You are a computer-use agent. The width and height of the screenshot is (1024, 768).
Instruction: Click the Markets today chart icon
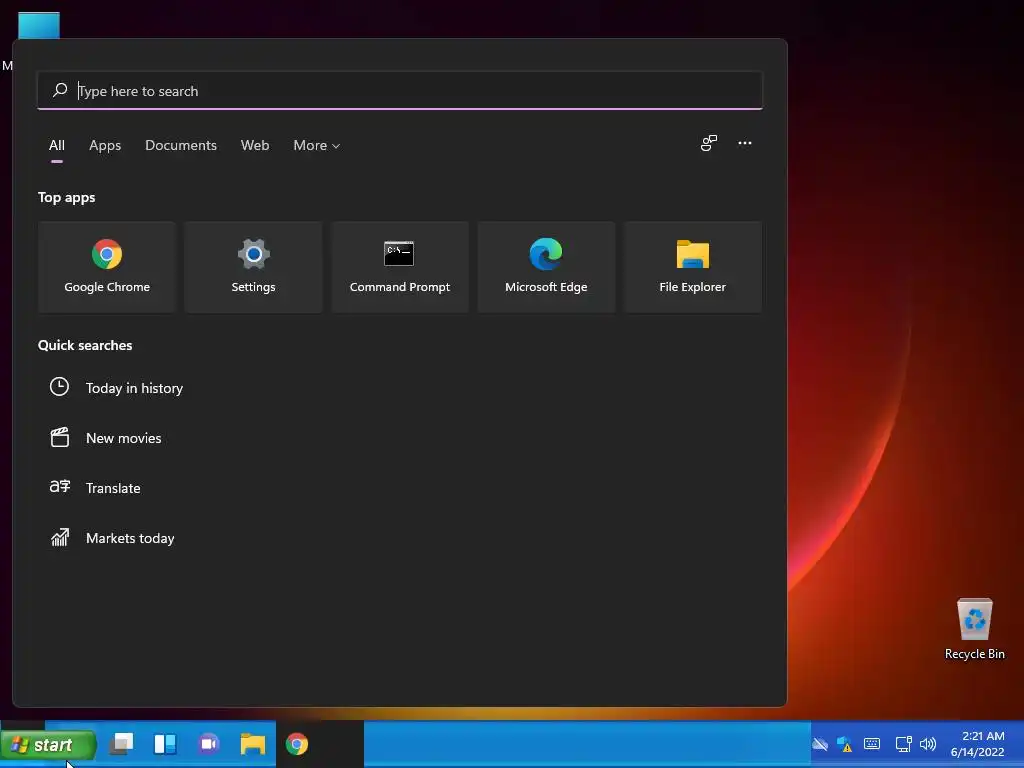tap(60, 537)
